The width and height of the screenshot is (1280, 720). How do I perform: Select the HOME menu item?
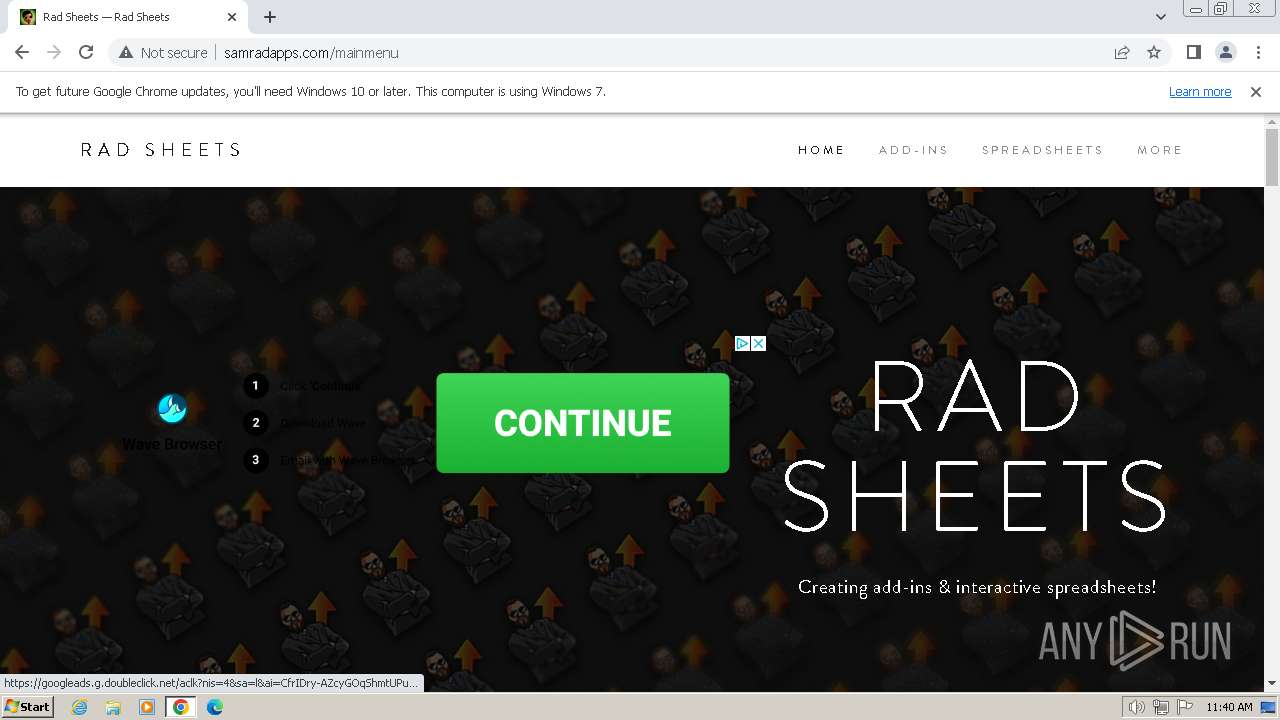coord(821,150)
